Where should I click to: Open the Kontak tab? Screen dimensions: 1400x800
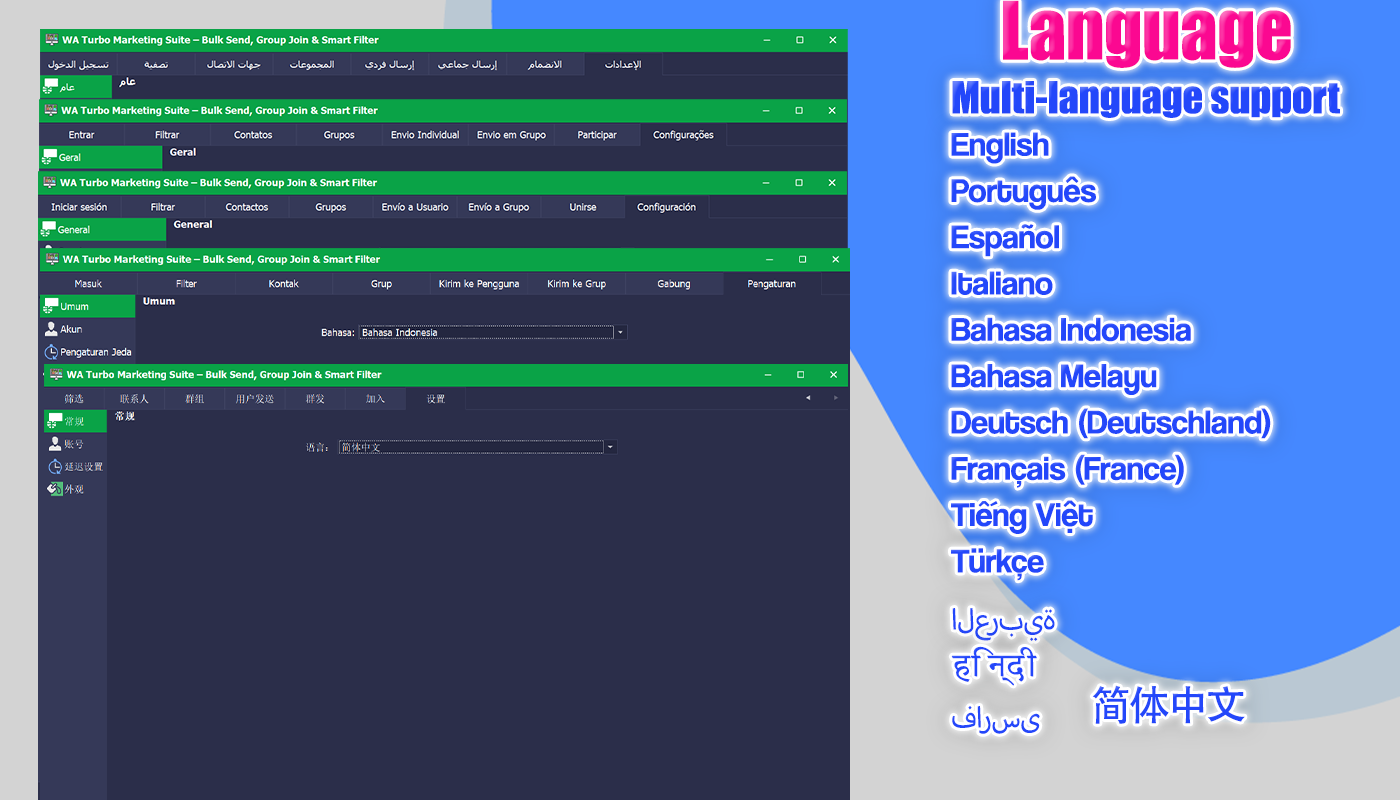tap(284, 284)
